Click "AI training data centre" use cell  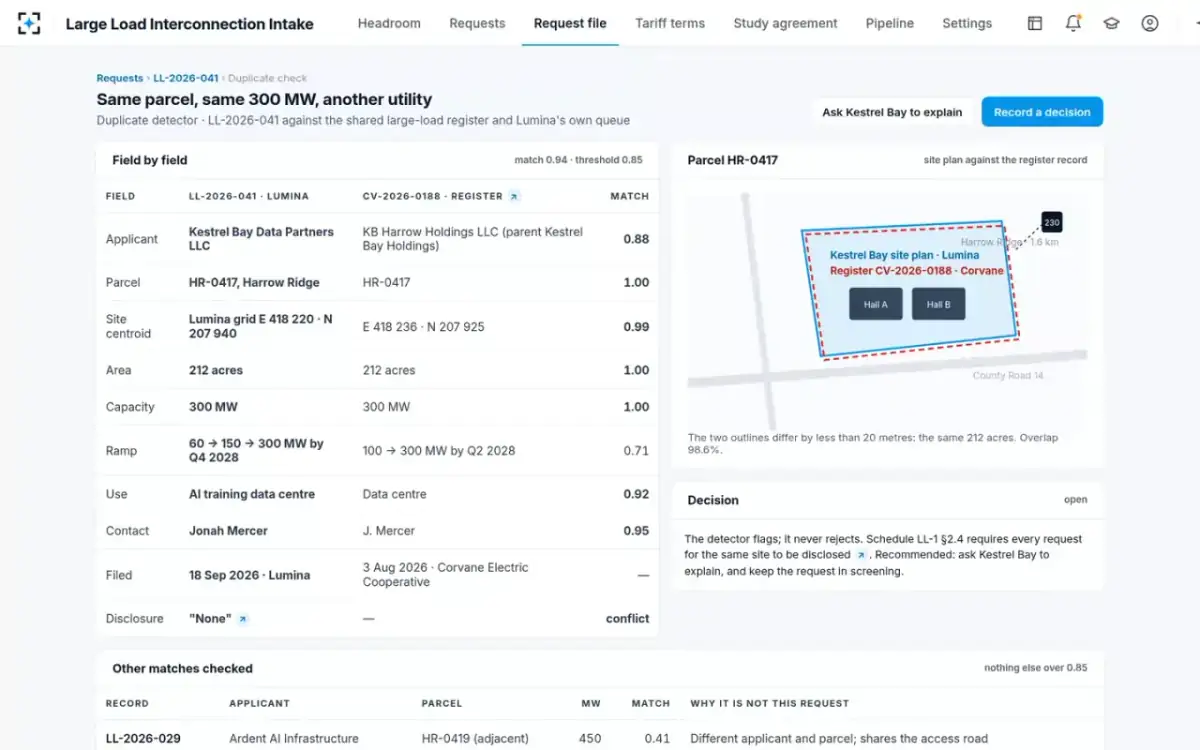click(x=252, y=494)
